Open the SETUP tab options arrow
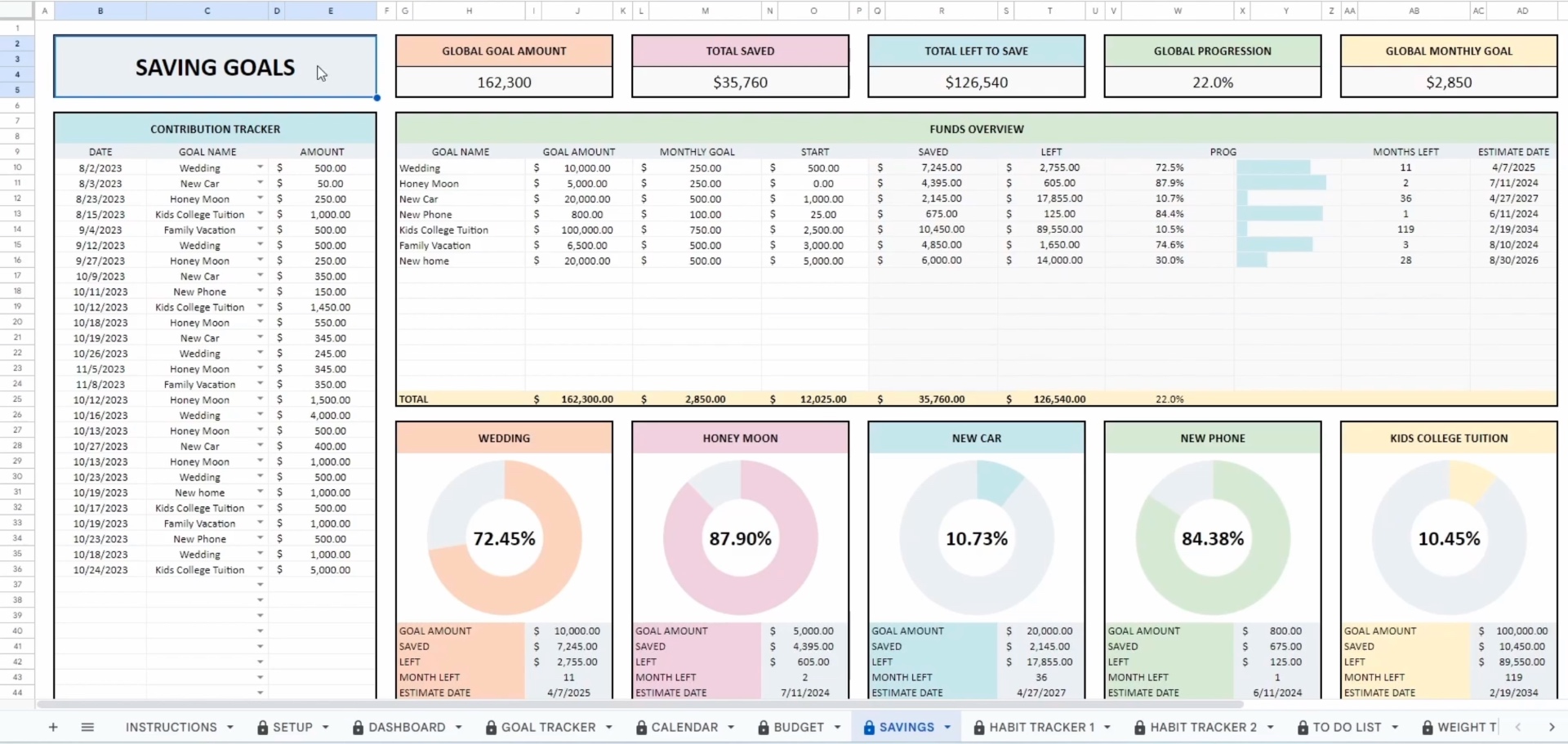 click(x=325, y=727)
